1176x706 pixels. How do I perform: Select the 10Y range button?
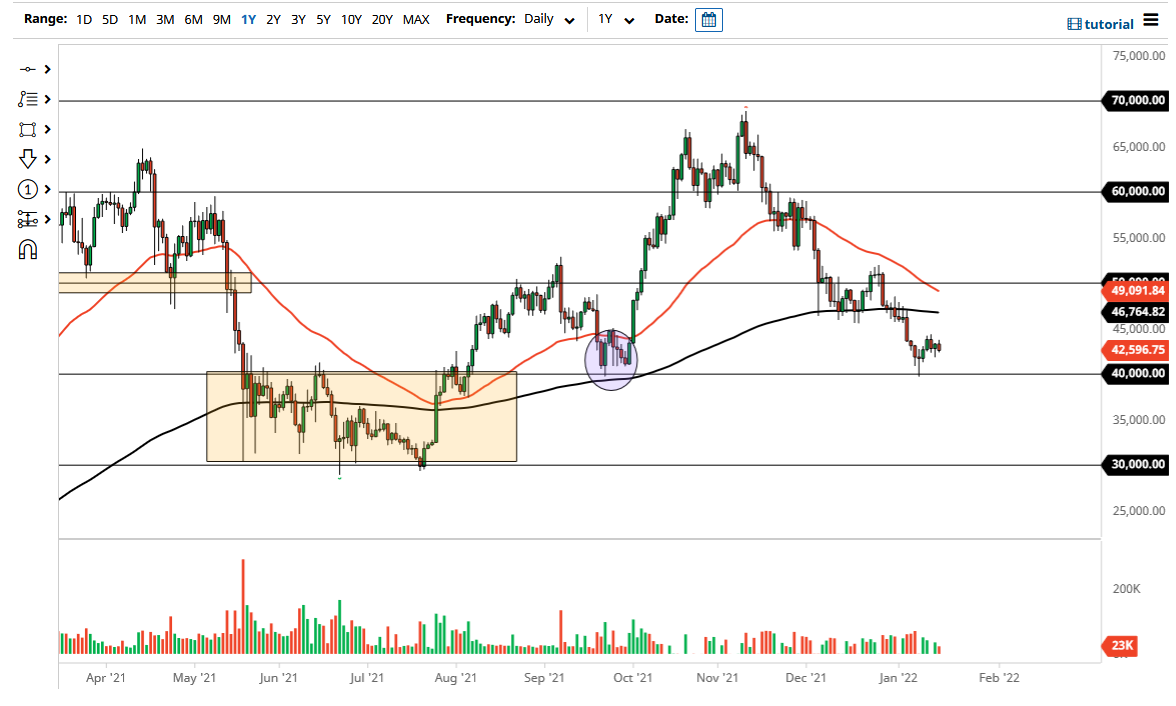(x=351, y=19)
